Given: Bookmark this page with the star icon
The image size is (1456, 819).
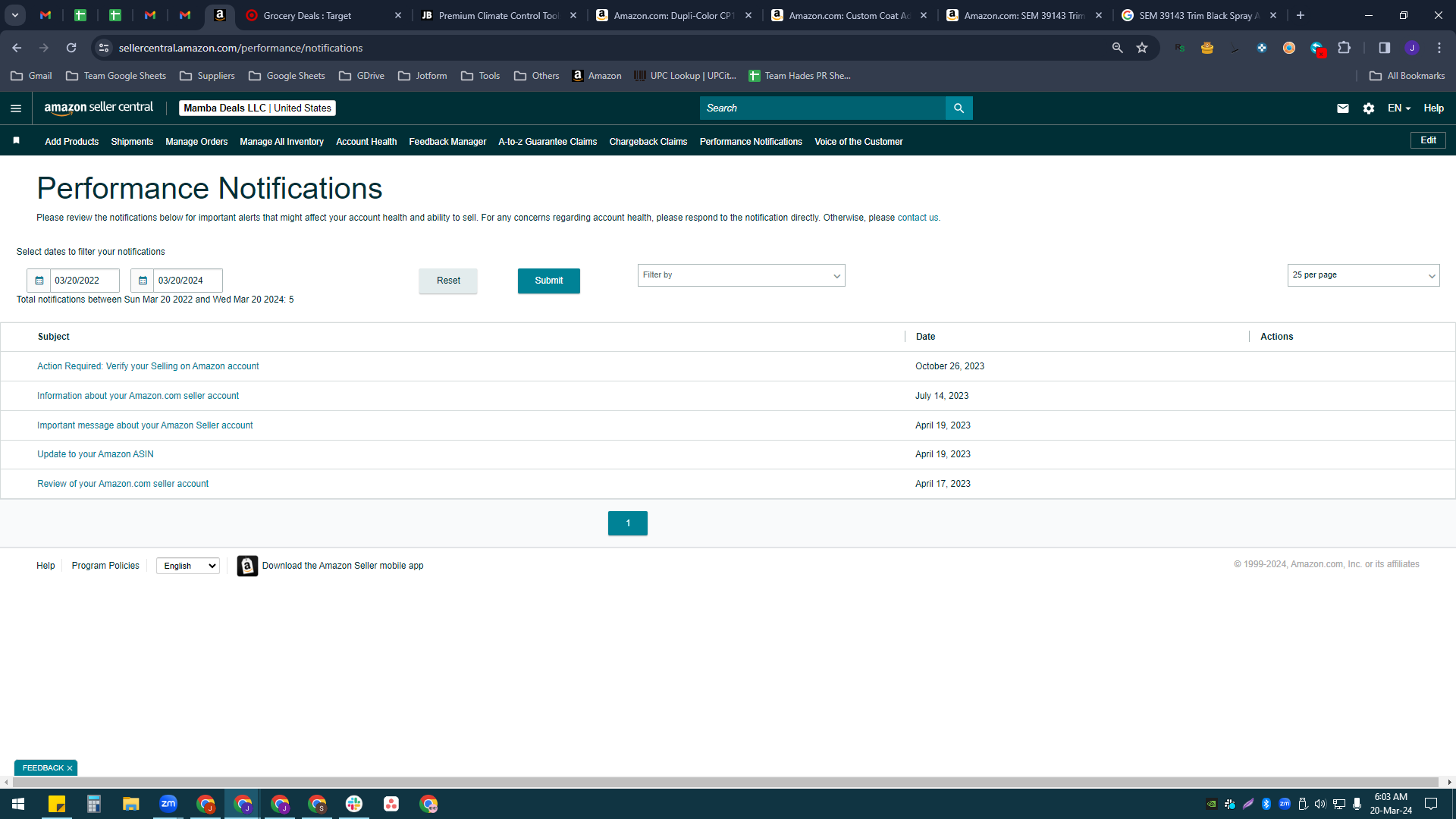Looking at the screenshot, I should tap(1142, 48).
